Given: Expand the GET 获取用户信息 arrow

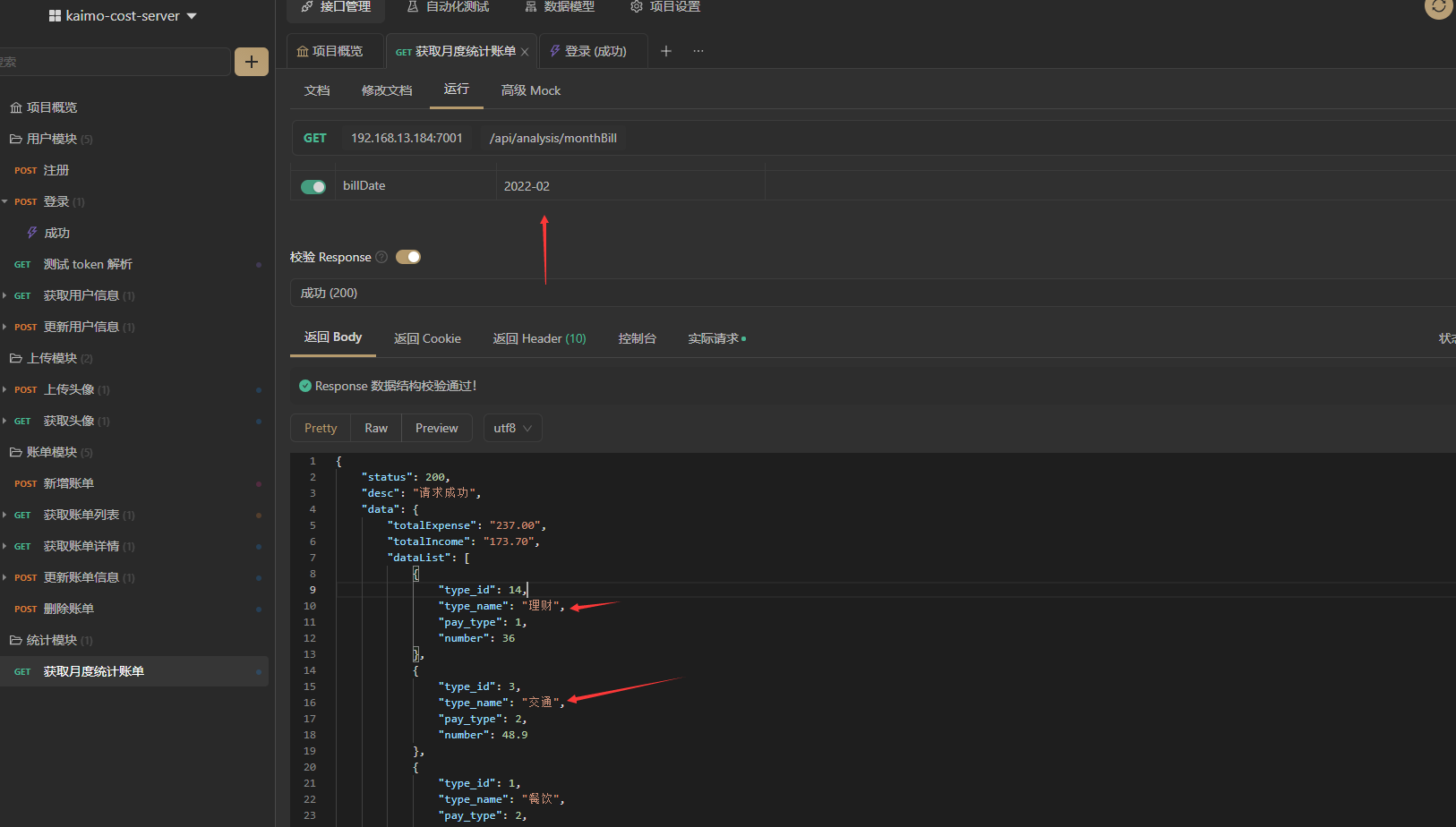Looking at the screenshot, I should pos(4,295).
